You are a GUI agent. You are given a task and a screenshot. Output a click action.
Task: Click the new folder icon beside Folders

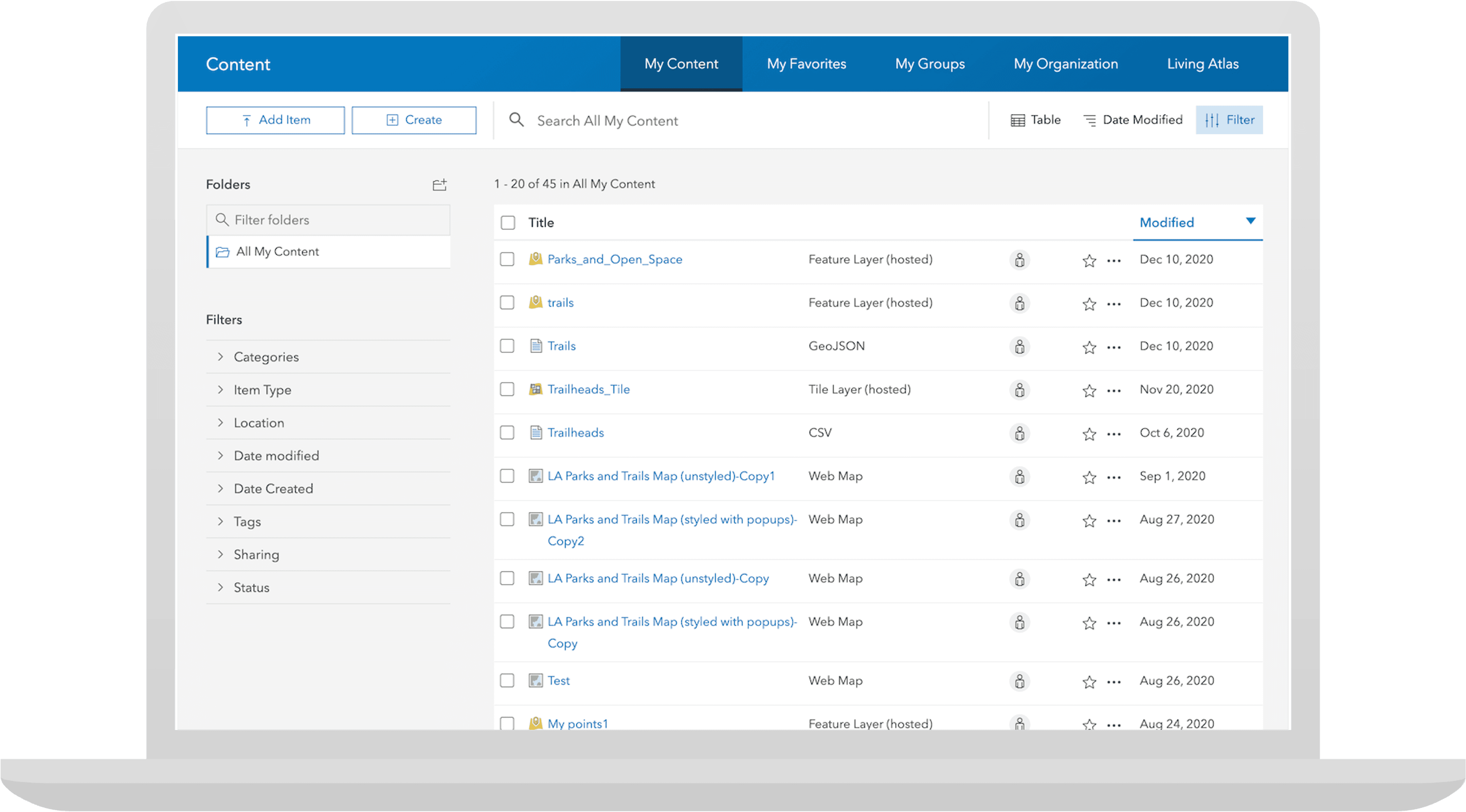pyautogui.click(x=439, y=184)
